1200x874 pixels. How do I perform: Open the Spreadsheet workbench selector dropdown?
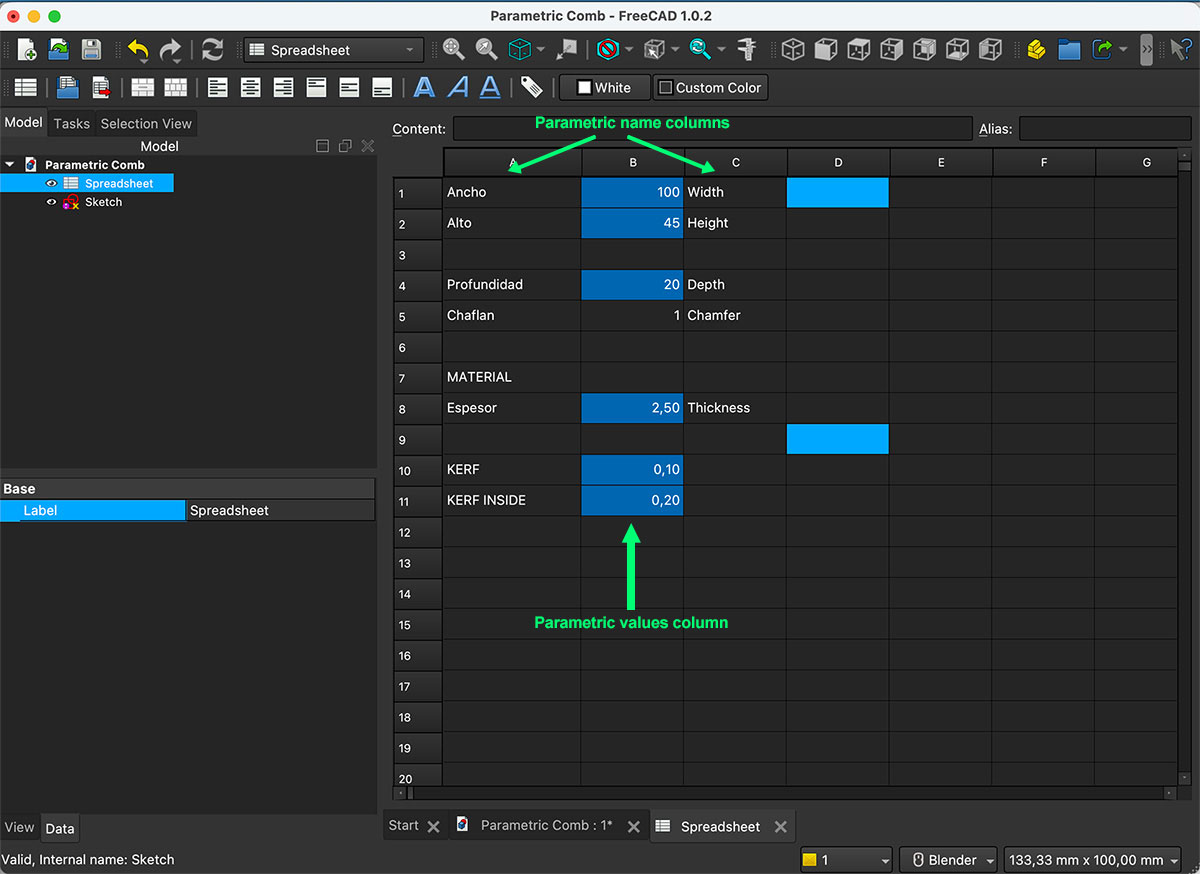[x=333, y=50]
